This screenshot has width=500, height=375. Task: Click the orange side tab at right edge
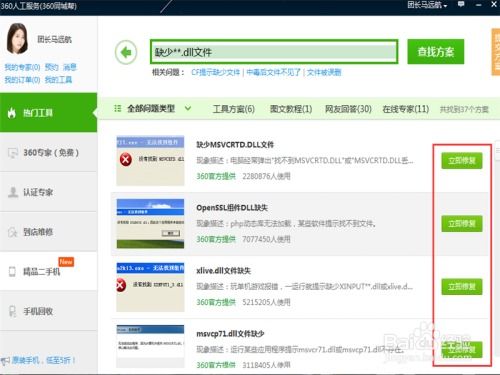tap(496, 52)
